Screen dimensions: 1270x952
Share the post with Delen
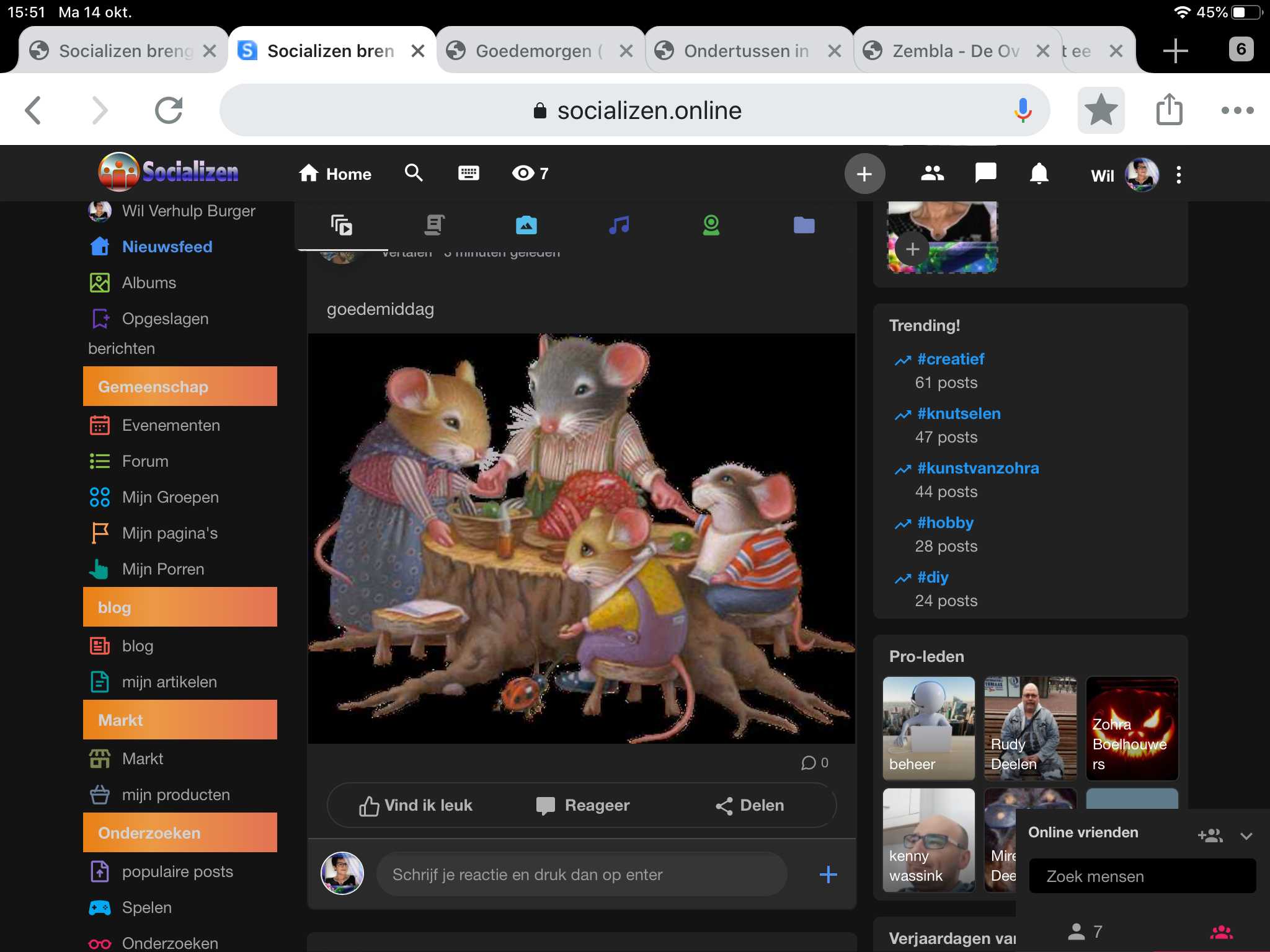tap(750, 805)
